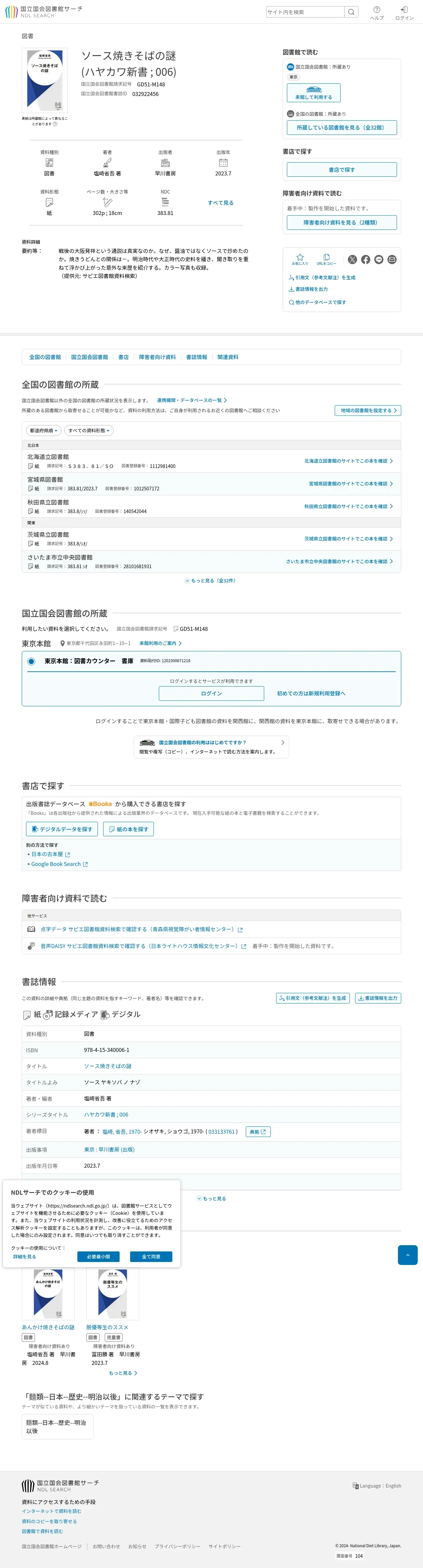
Task: Click the site search input field
Action: (x=305, y=12)
